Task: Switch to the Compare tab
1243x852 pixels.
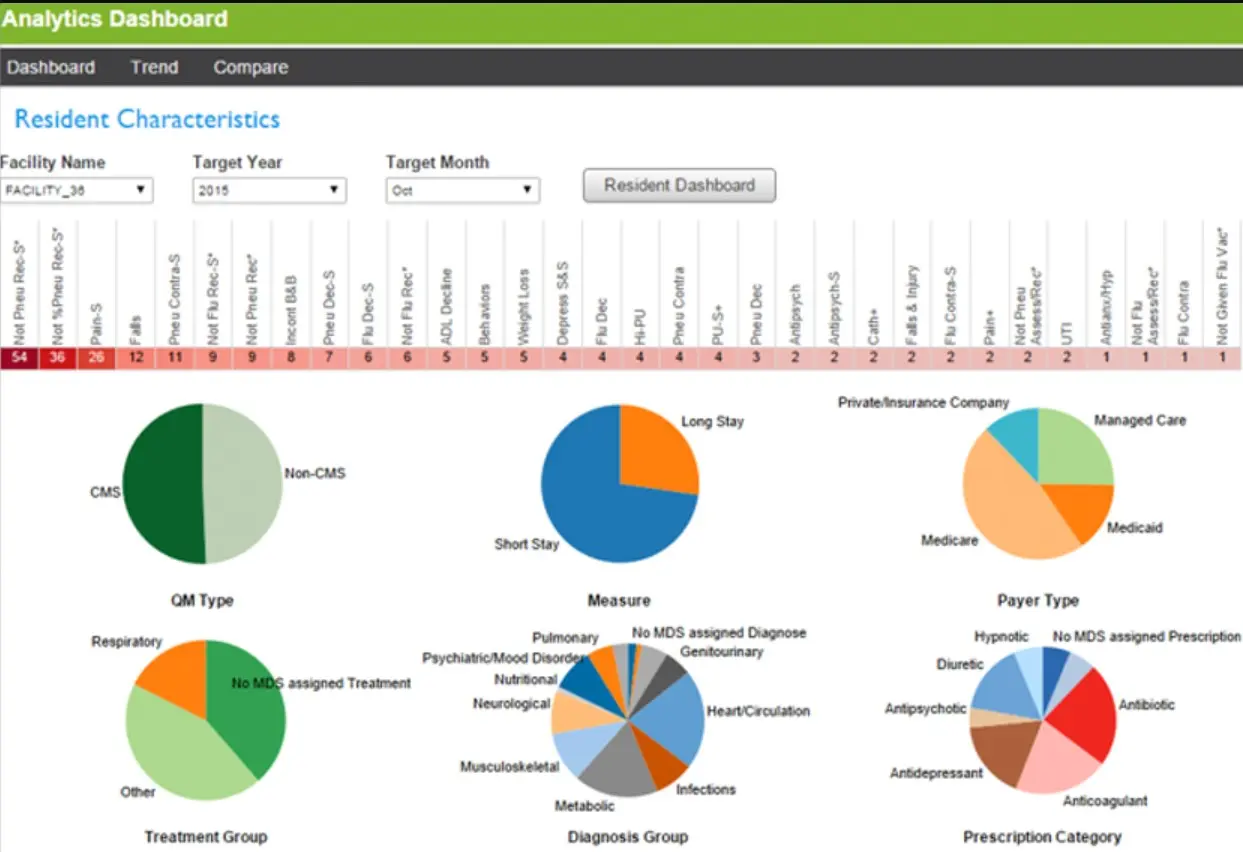Action: click(249, 67)
